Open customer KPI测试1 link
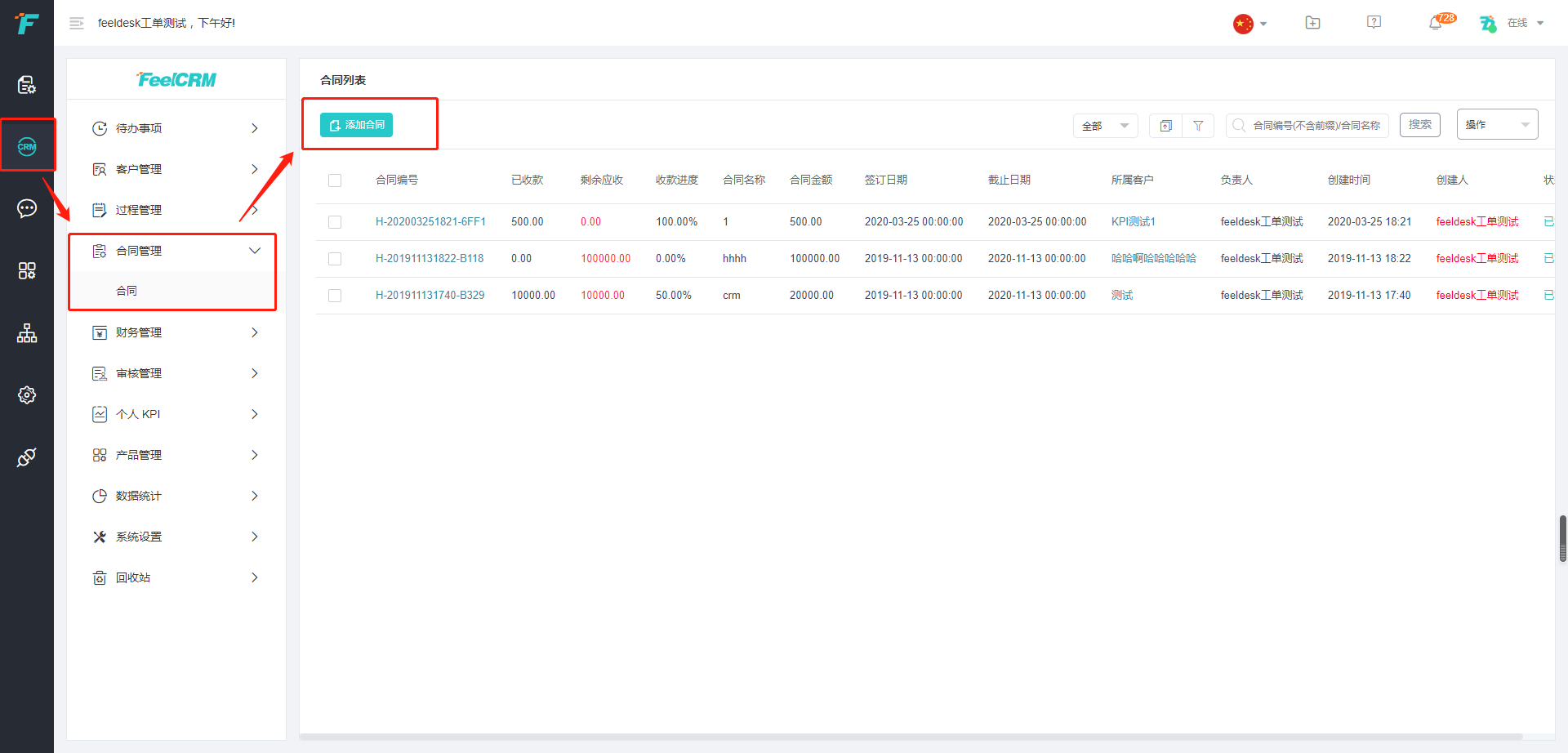This screenshot has width=1568, height=753. [x=1134, y=222]
